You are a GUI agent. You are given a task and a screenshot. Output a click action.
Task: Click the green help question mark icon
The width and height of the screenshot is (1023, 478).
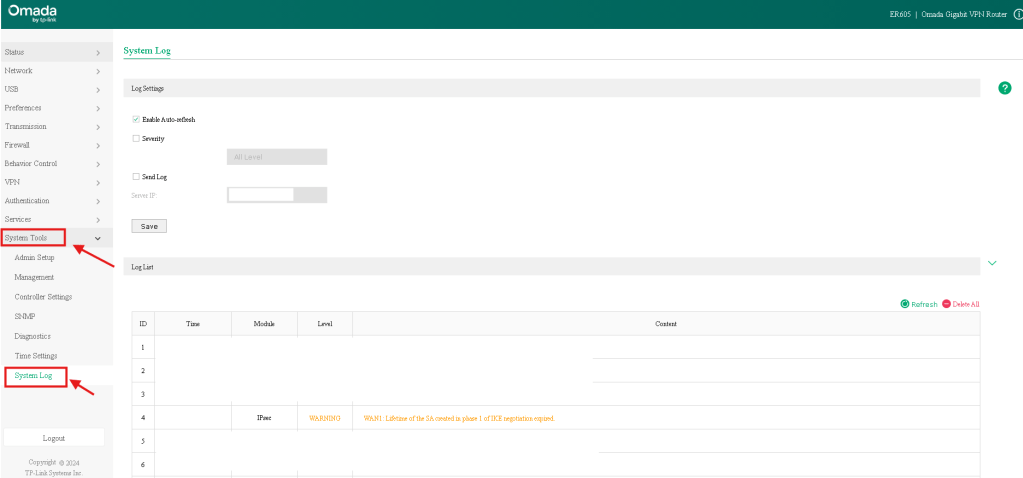coord(1005,88)
